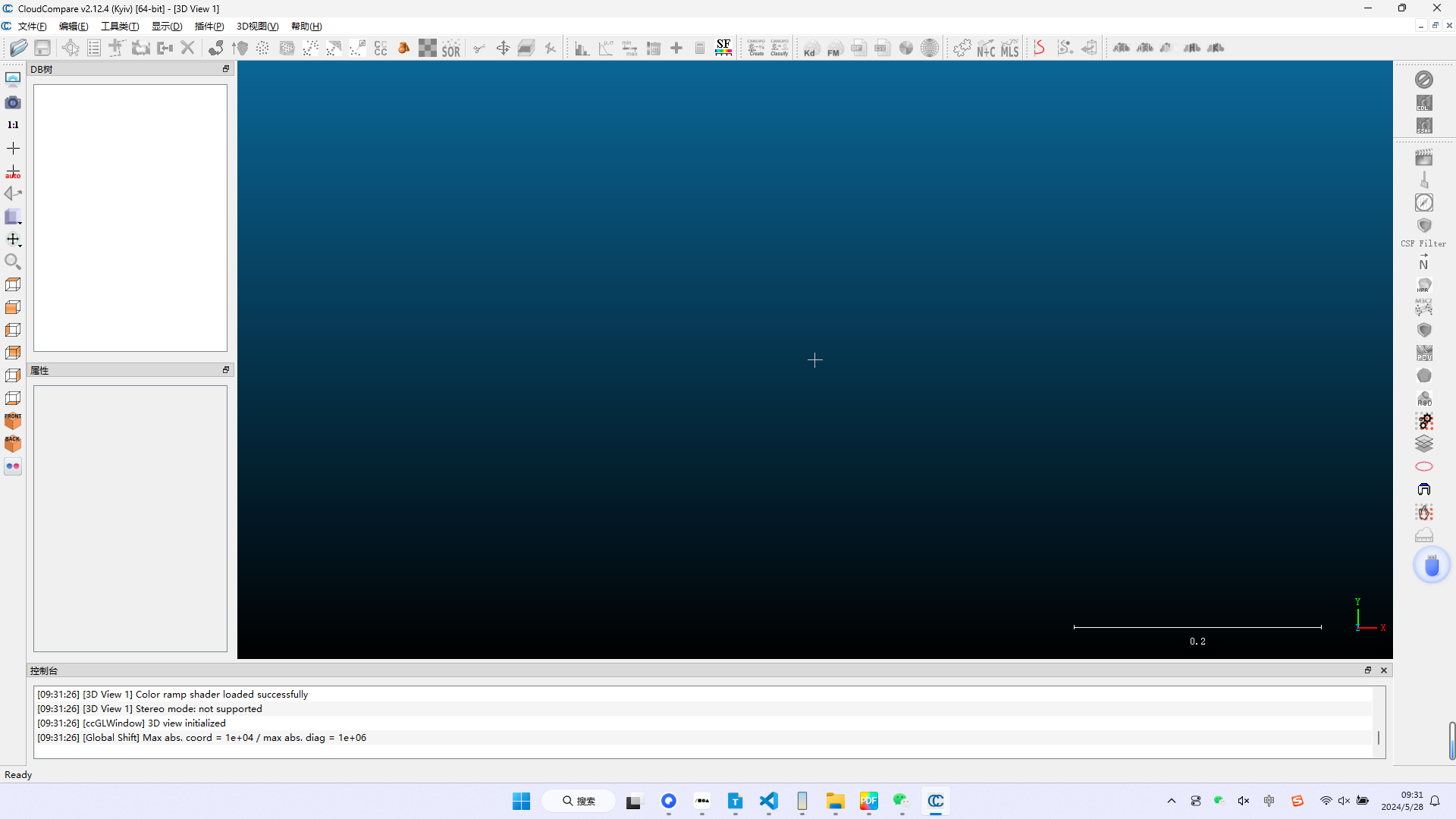Screen dimensions: 1456x819
Task: Float the DB树 panel using its undock button
Action: [x=225, y=69]
